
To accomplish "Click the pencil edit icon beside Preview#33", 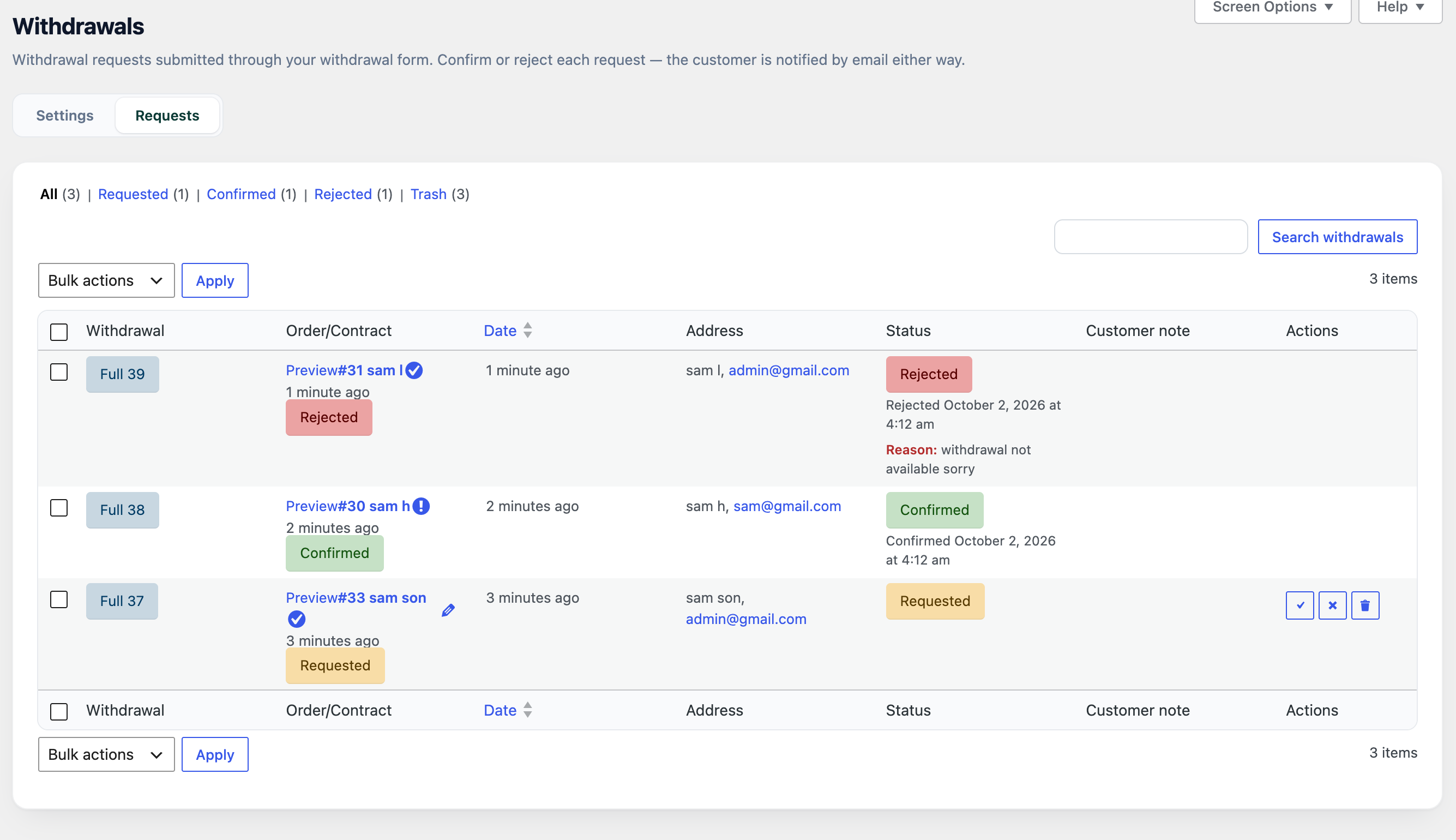I will tap(448, 610).
